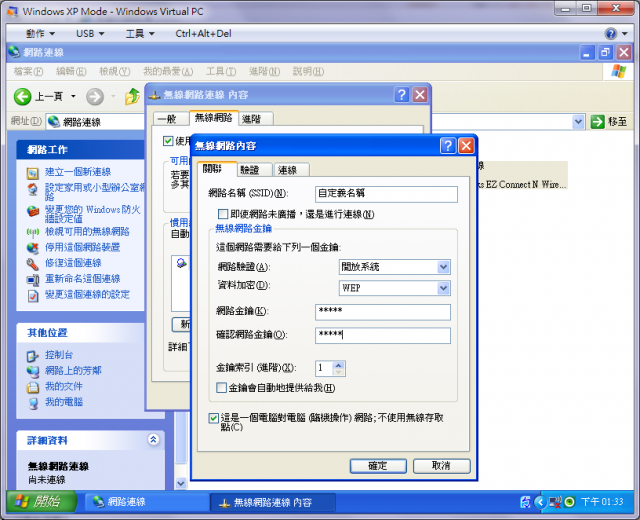
Task: Select the 關聯 tab
Action: pyautogui.click(x=217, y=169)
